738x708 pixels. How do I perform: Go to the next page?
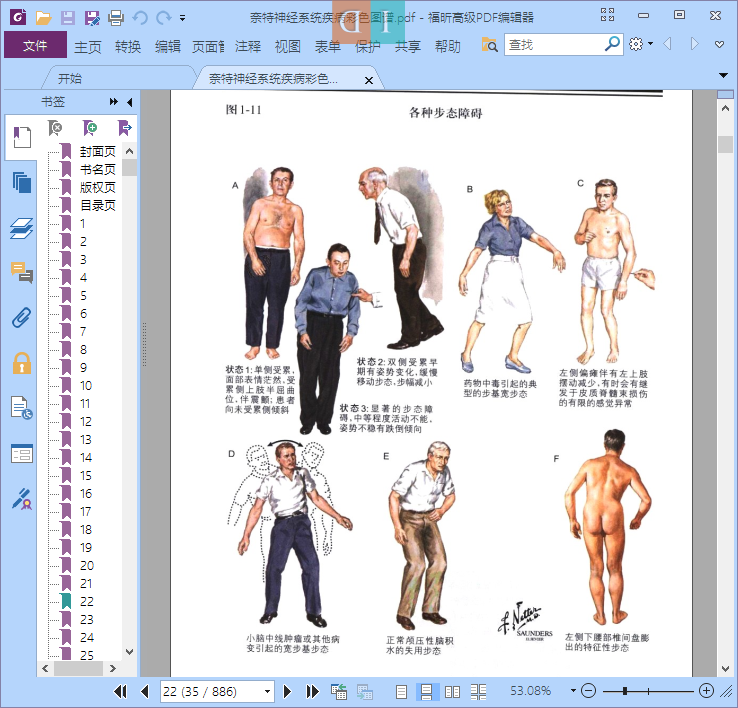click(x=287, y=692)
